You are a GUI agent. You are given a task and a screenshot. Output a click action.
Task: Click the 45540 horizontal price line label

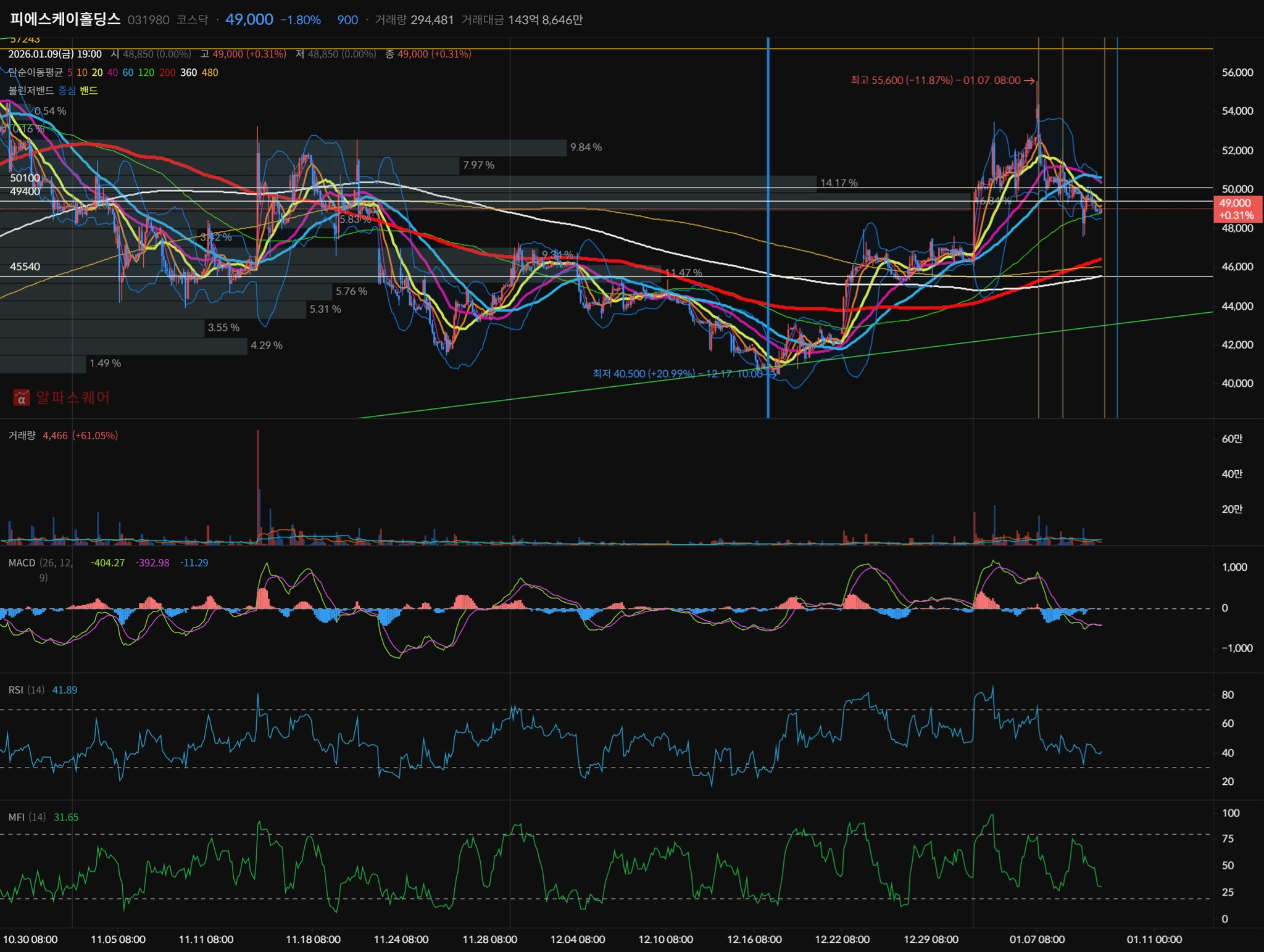25,267
